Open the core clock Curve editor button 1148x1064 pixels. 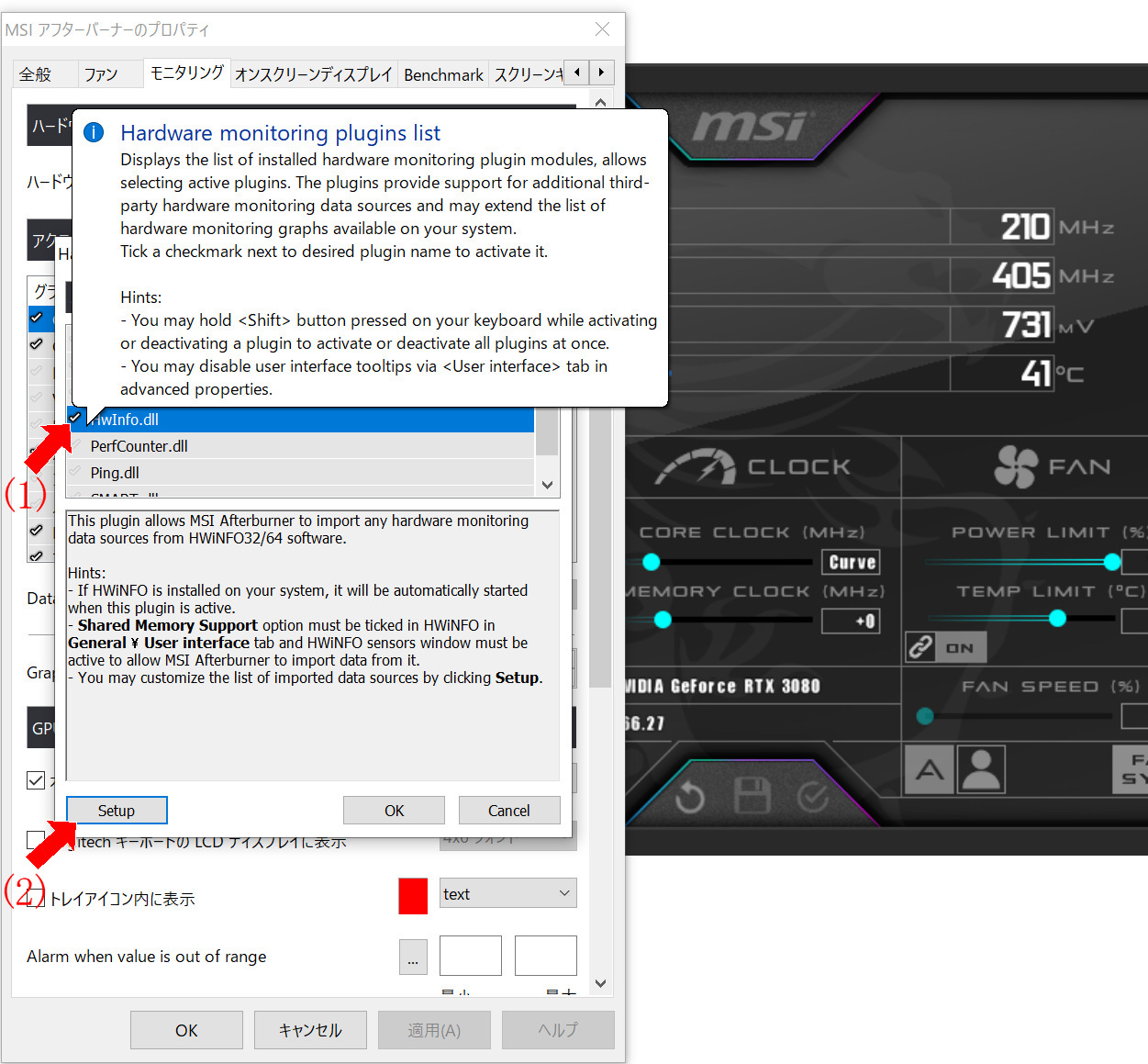click(852, 562)
